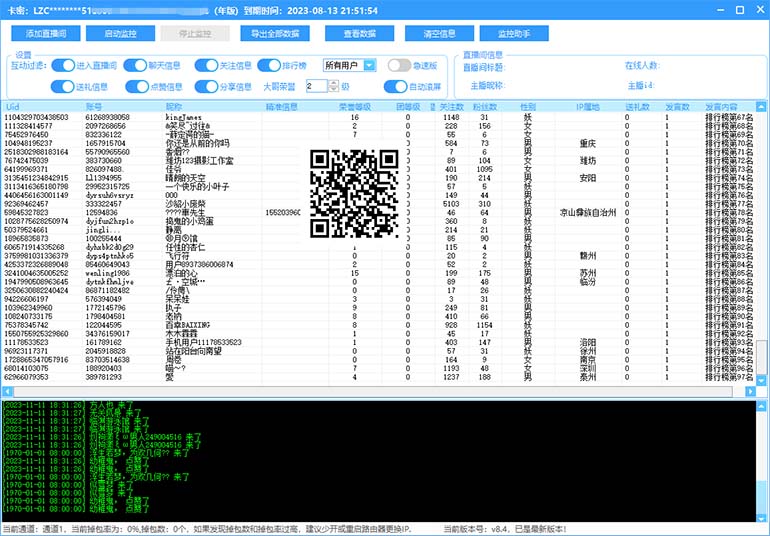
Task: Toggle the 送礼信息 switch
Action: click(x=62, y=87)
